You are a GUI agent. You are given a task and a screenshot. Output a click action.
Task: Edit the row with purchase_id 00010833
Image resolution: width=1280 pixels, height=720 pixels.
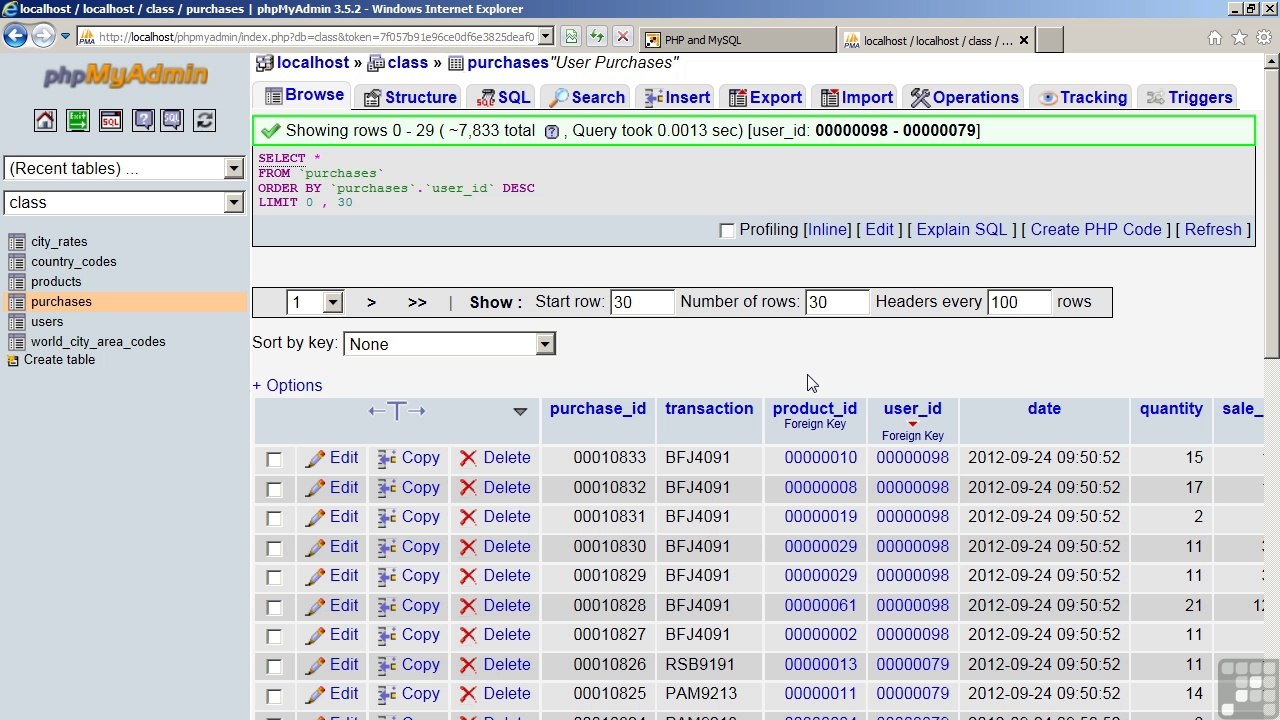pyautogui.click(x=332, y=458)
